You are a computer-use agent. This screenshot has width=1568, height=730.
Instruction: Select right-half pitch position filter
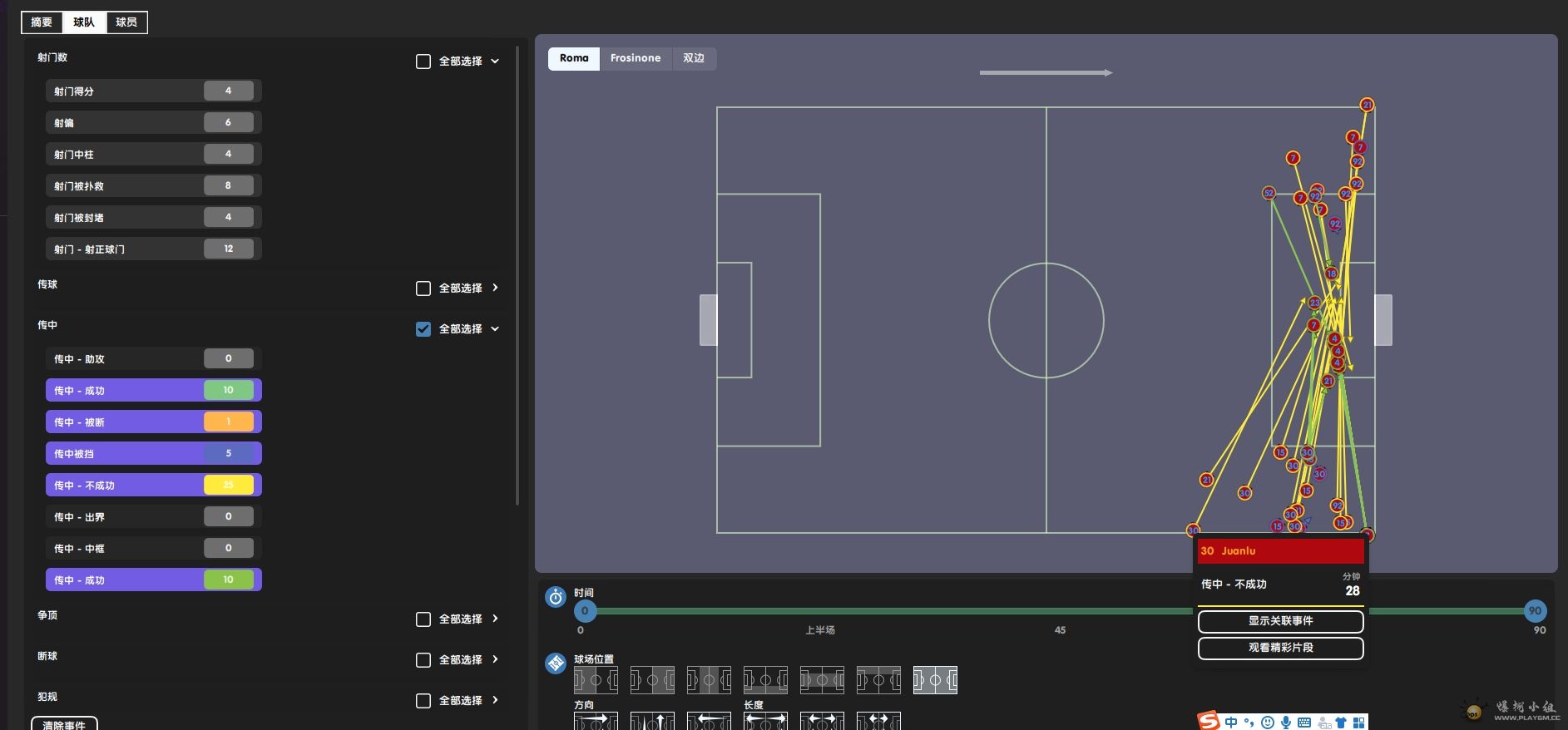tap(652, 680)
